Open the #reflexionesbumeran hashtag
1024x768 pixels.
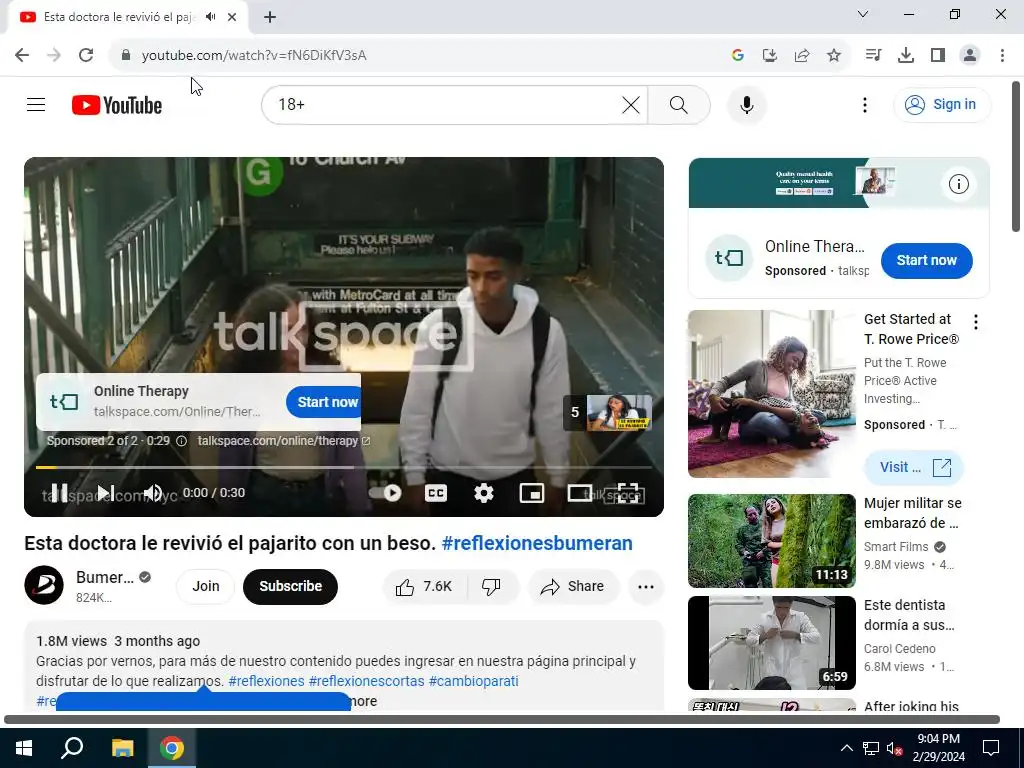tap(537, 543)
